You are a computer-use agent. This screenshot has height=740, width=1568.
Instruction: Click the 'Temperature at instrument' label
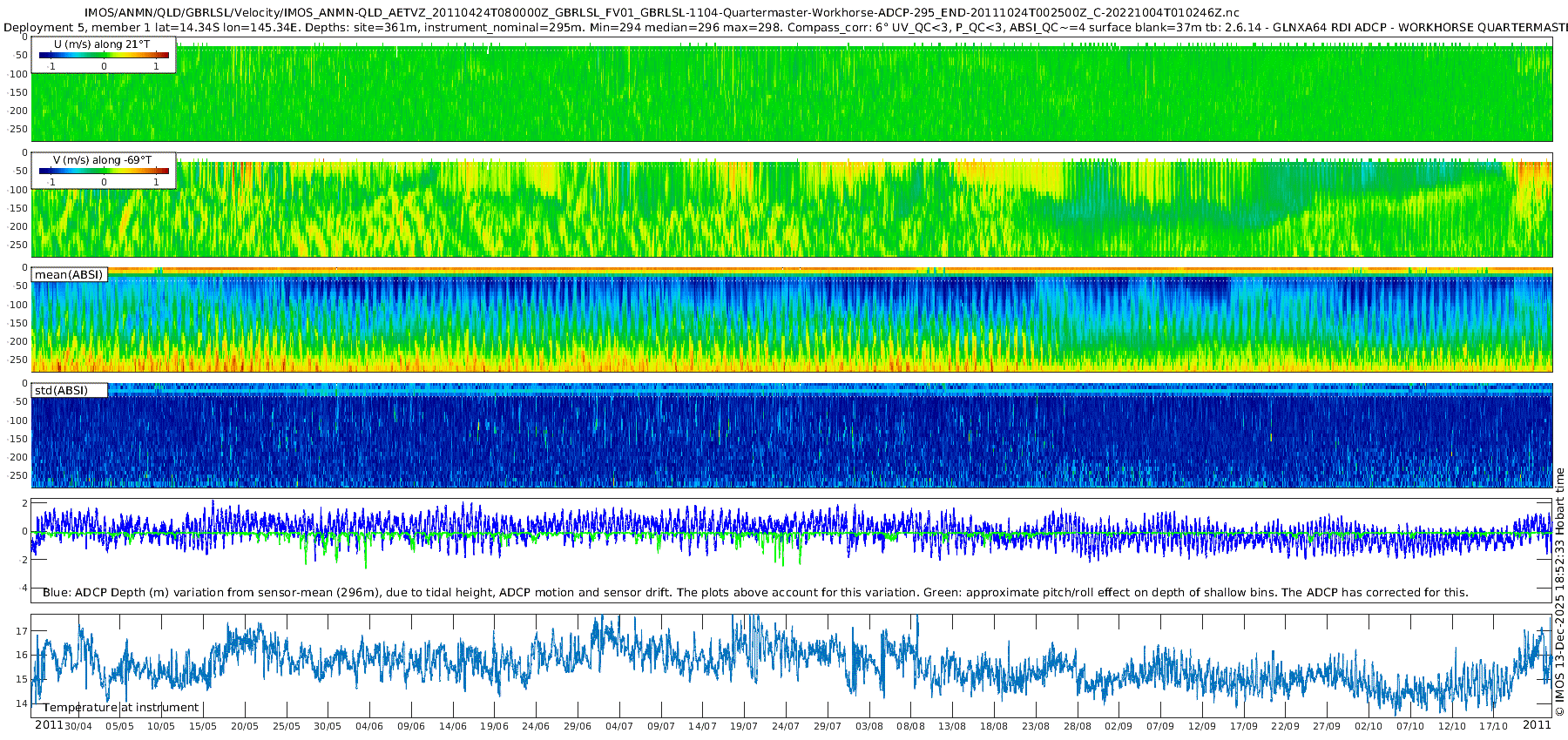(x=121, y=708)
